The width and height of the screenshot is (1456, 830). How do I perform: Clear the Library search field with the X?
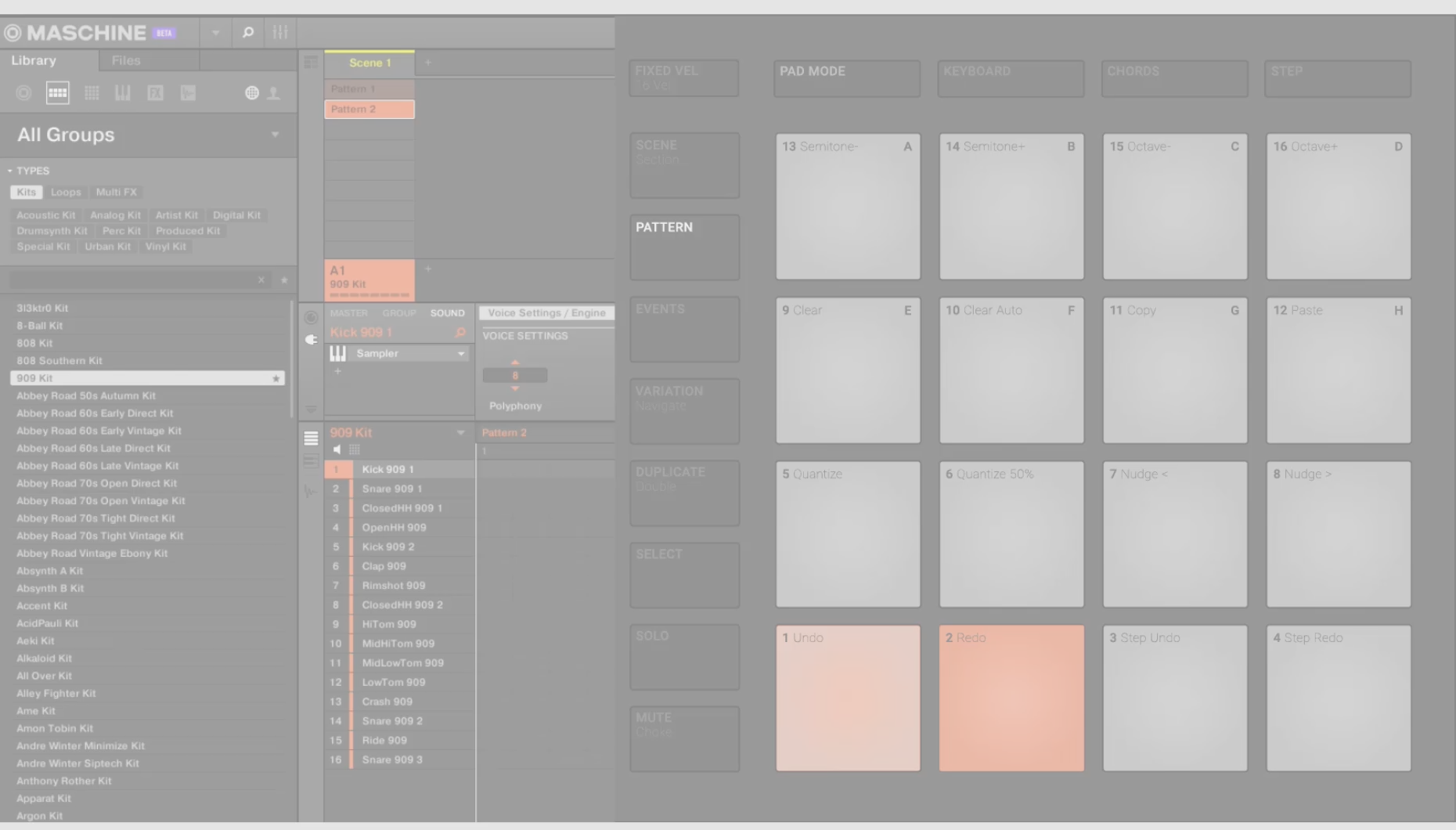261,280
